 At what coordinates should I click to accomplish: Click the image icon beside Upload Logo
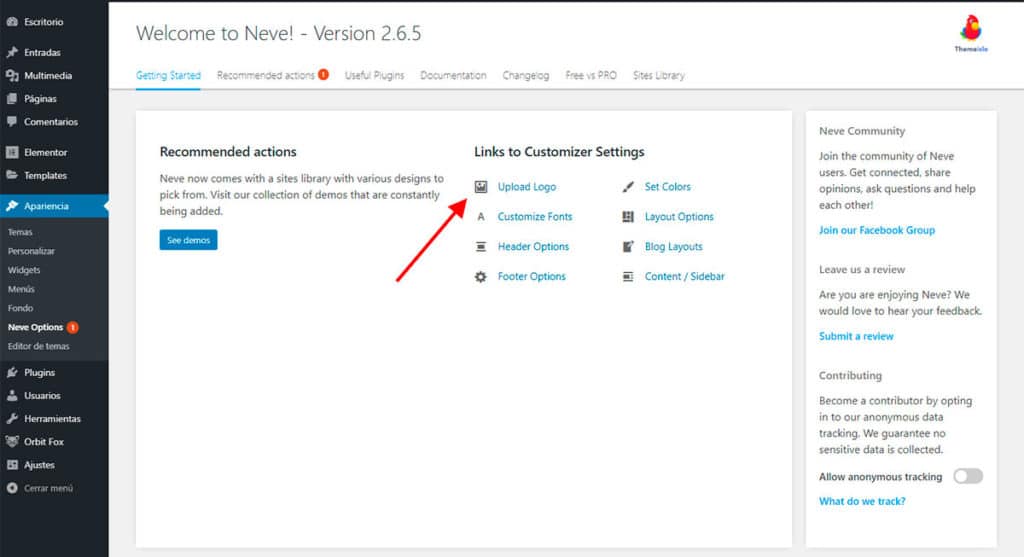click(481, 187)
